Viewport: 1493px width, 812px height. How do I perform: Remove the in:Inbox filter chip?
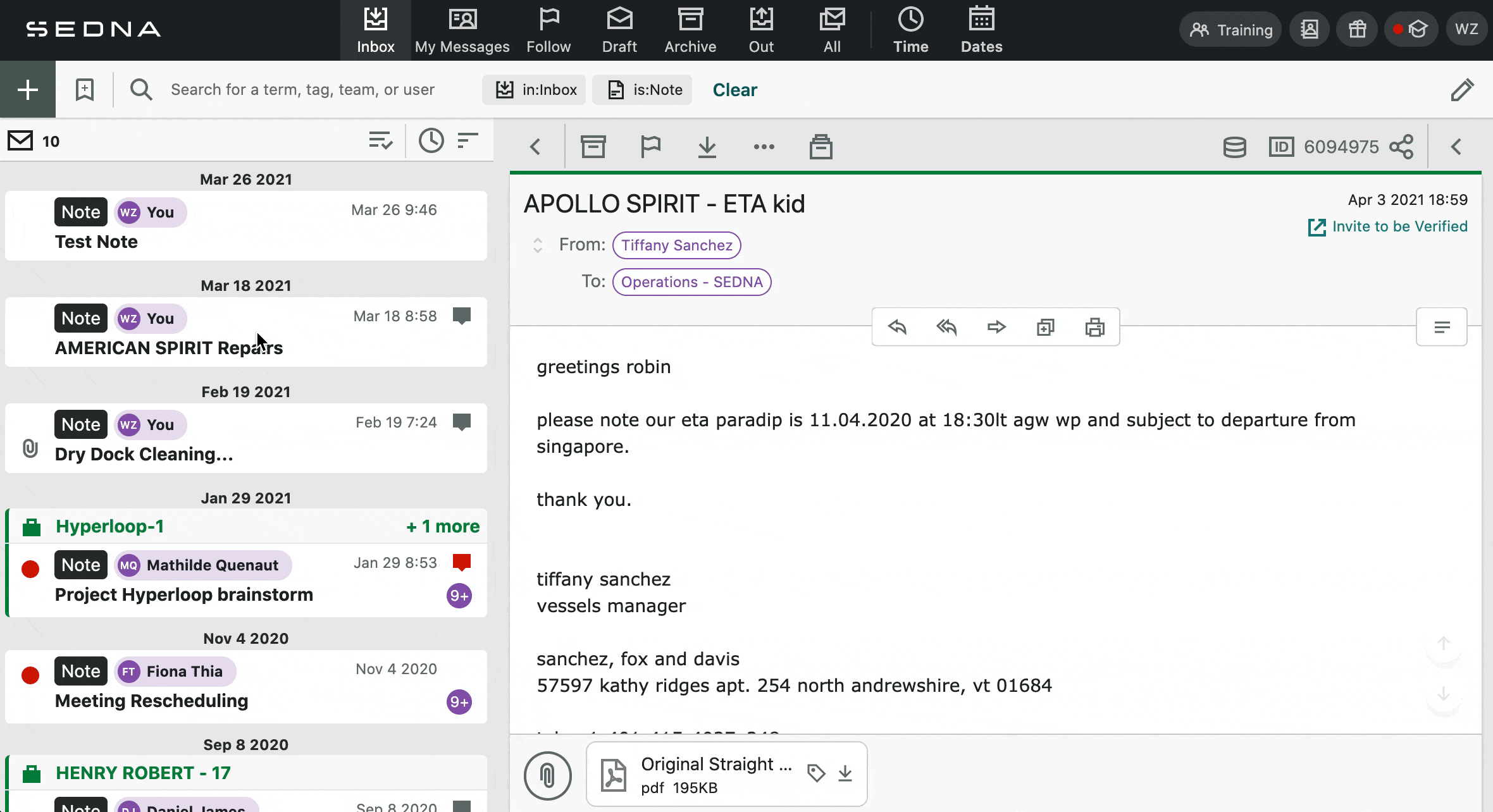534,90
